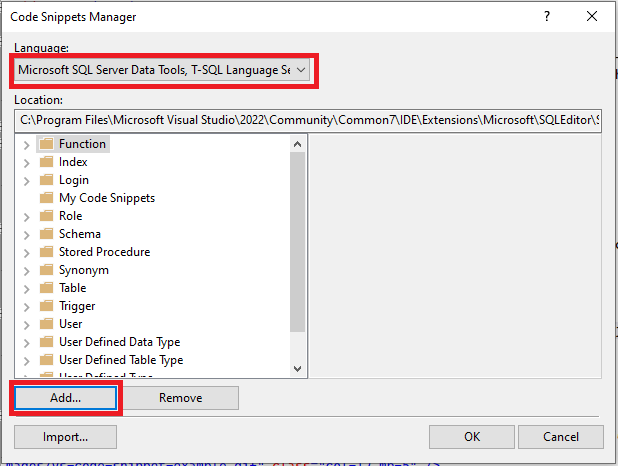The height and width of the screenshot is (466, 618).
Task: Click the Location path field
Action: point(308,120)
